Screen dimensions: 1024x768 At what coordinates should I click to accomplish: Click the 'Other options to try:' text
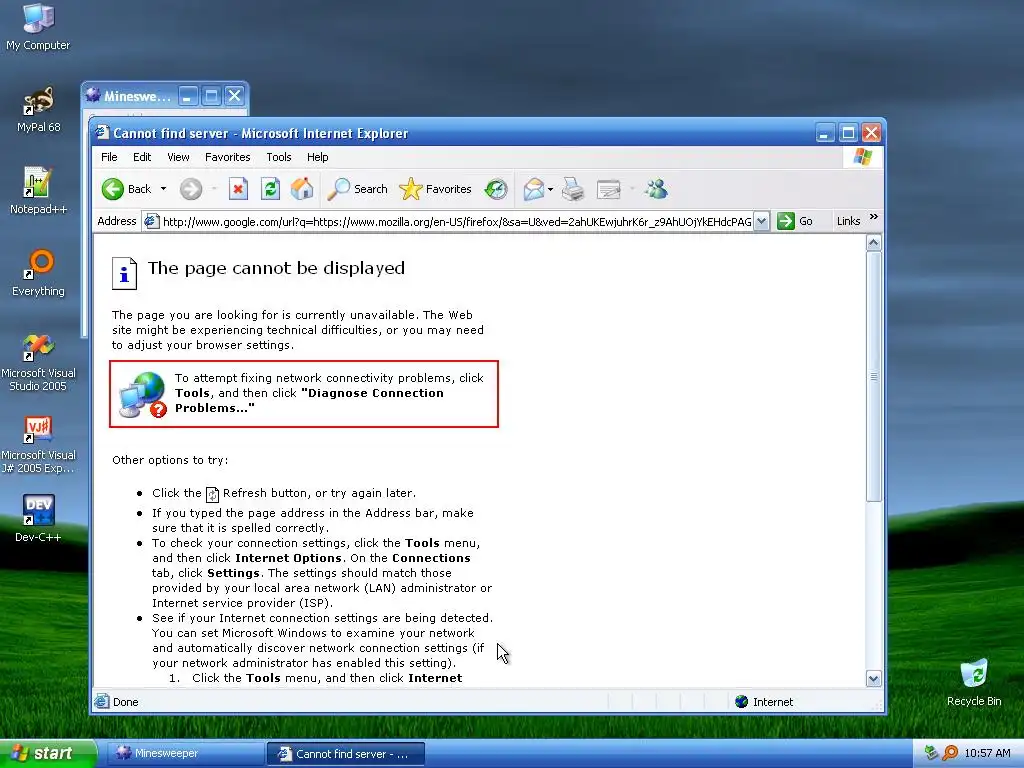pos(170,460)
